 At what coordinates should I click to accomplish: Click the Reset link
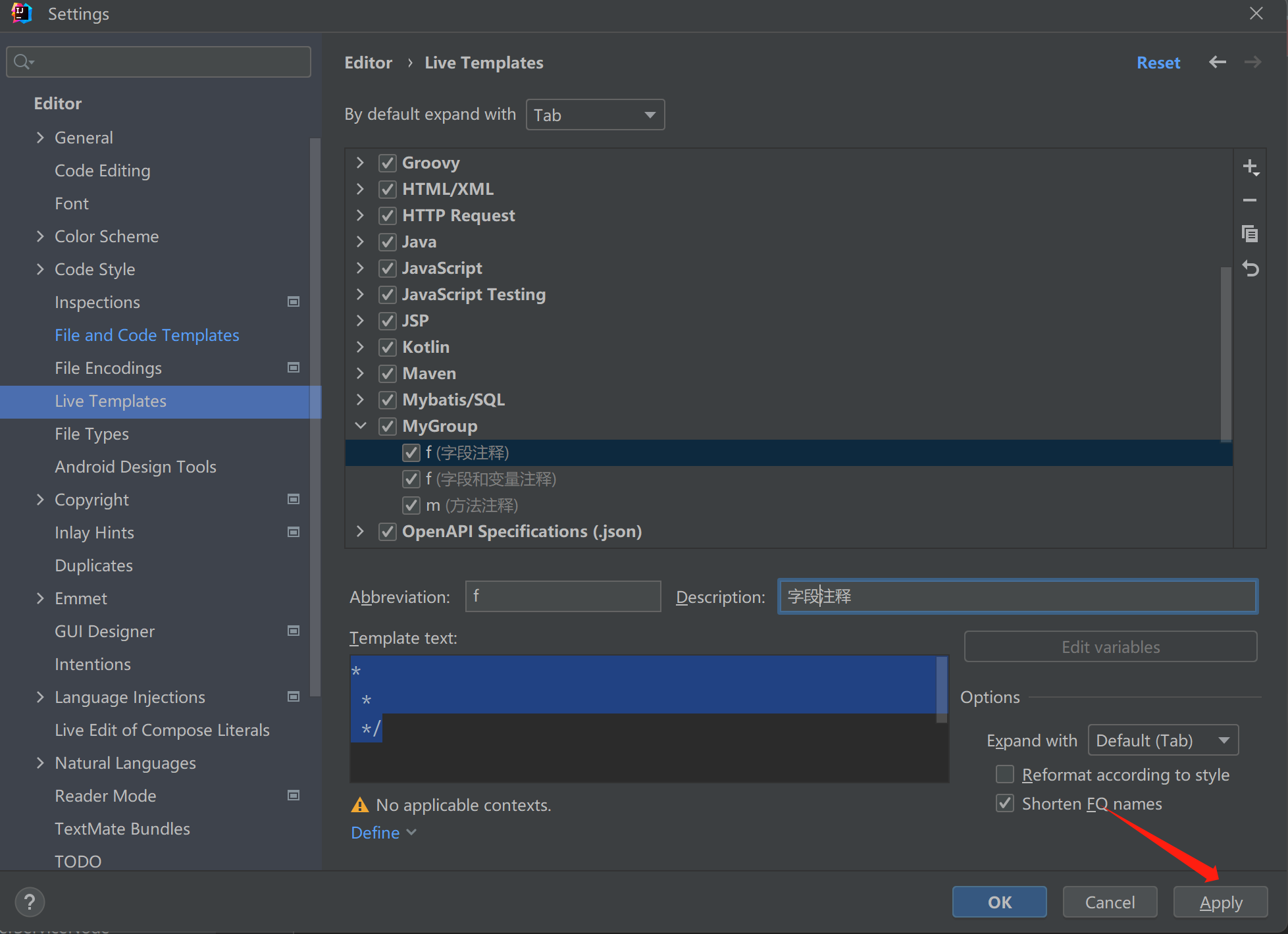[x=1158, y=63]
